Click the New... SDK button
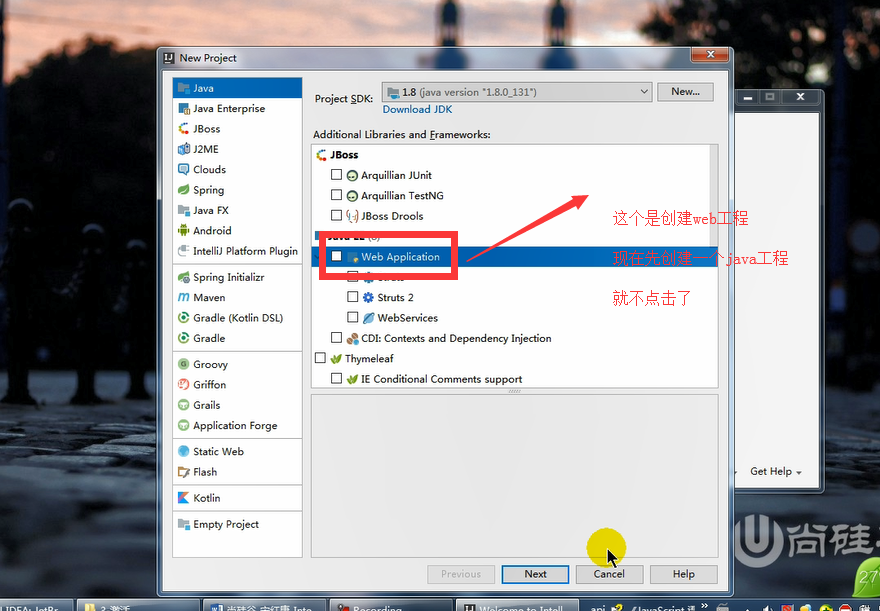 [x=685, y=91]
